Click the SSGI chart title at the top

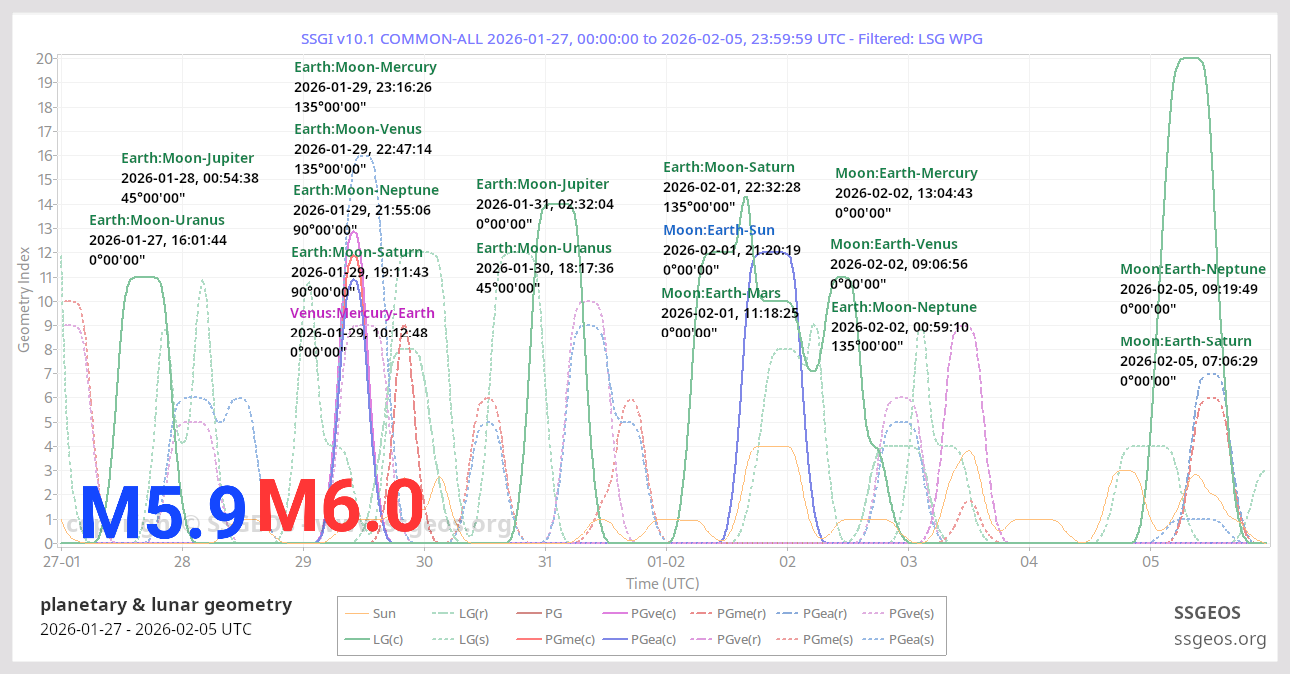click(x=644, y=38)
